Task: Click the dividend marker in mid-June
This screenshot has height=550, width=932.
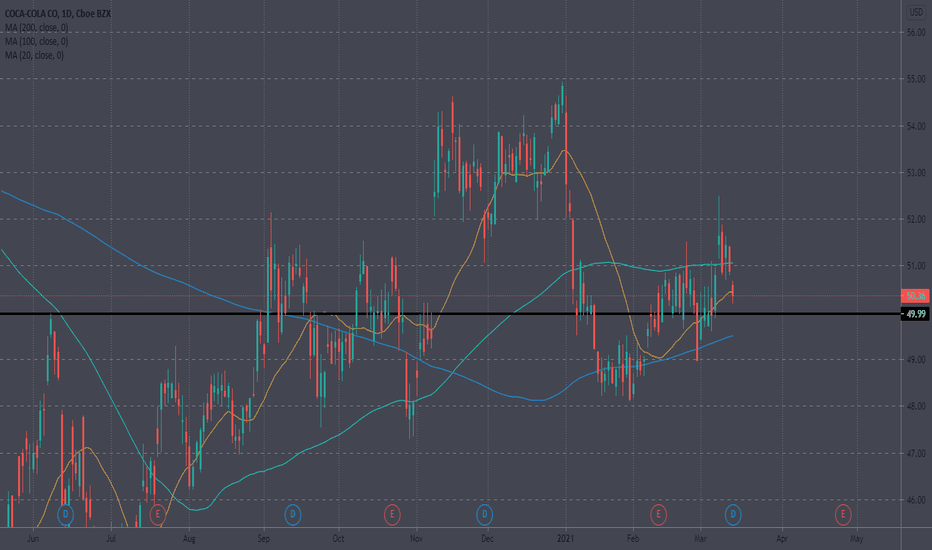Action: click(x=65, y=514)
